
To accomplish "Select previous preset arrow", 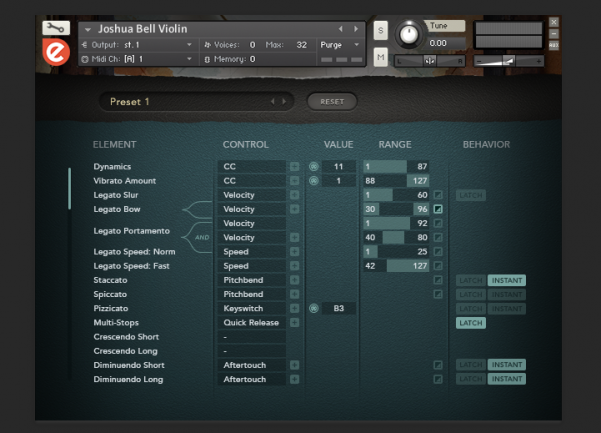I will (x=273, y=102).
